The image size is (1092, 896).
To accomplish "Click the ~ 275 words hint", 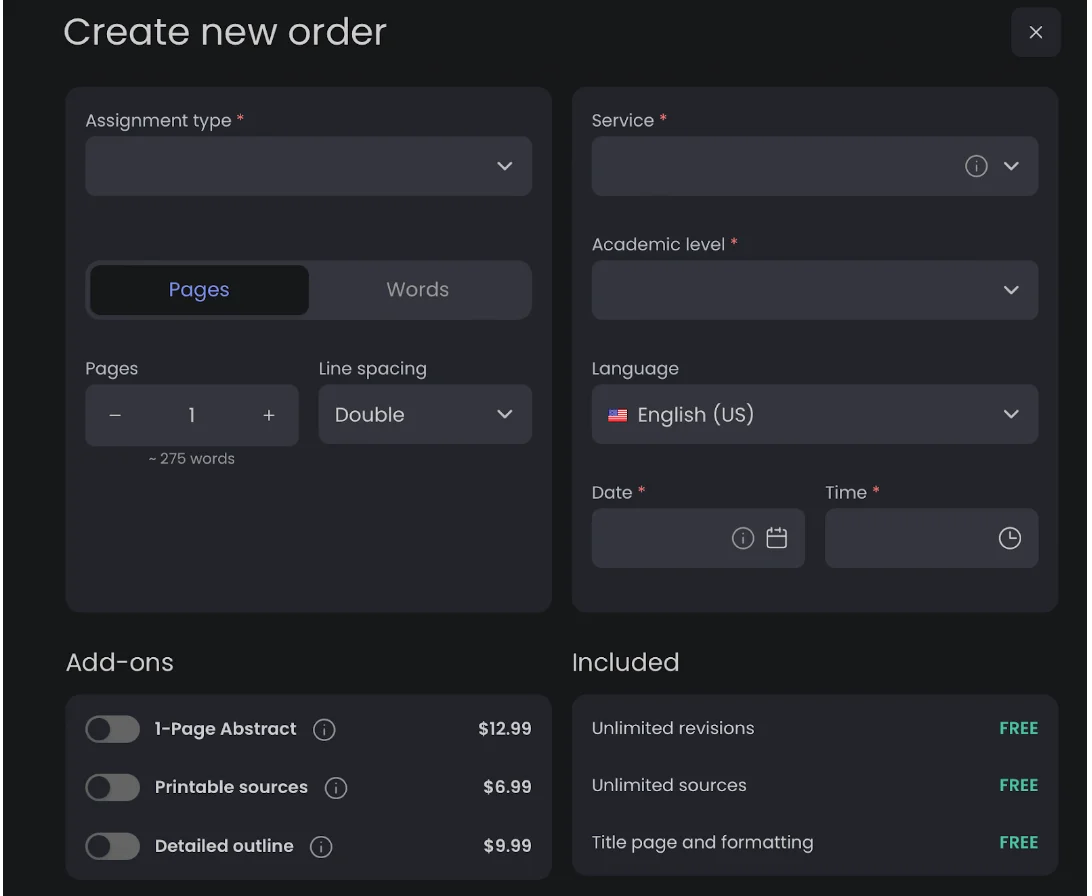I will (192, 459).
